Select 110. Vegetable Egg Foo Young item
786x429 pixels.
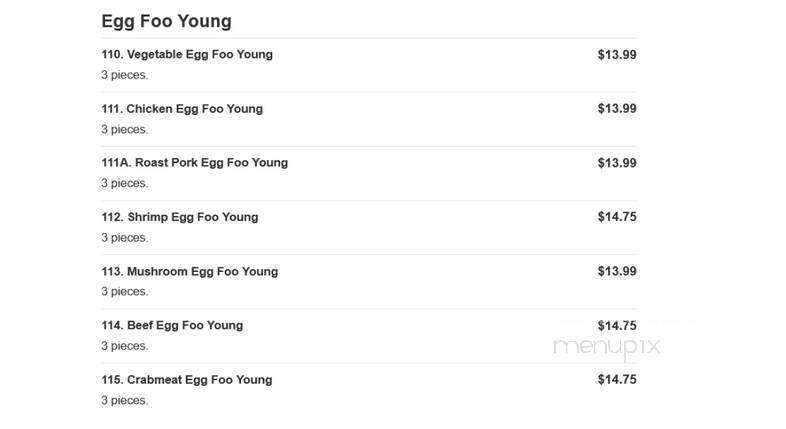(x=187, y=55)
